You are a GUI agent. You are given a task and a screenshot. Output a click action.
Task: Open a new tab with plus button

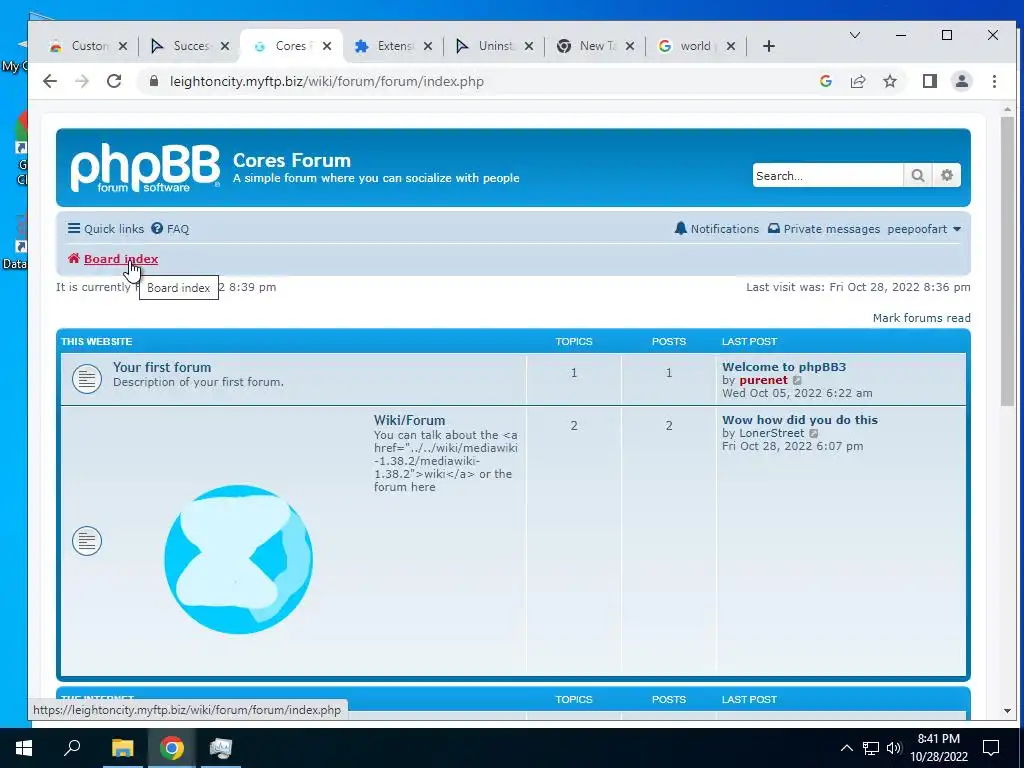point(769,46)
